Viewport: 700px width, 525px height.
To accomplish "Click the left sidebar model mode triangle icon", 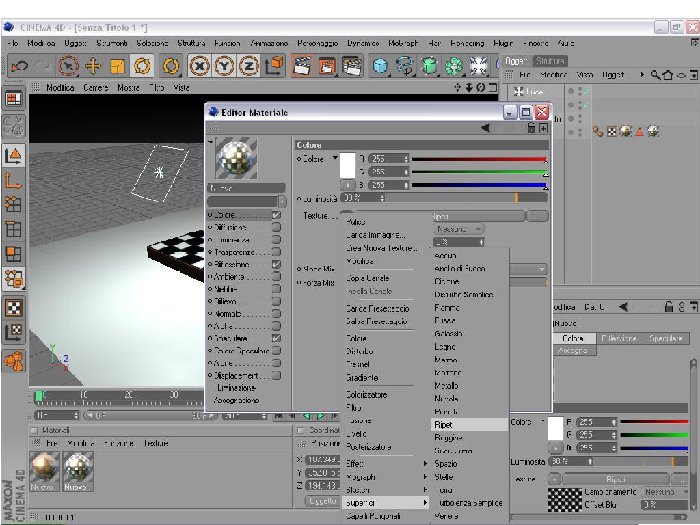I will point(13,156).
